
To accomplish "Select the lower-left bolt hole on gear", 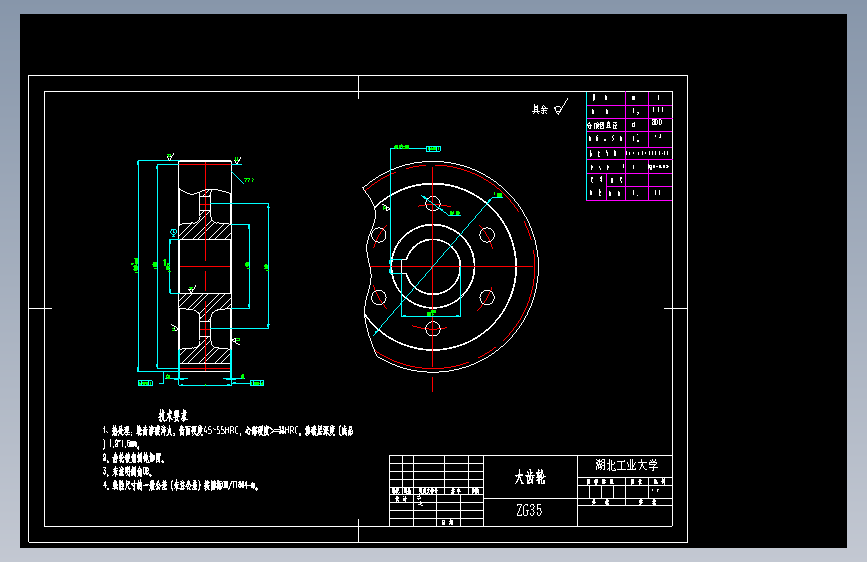I will pos(379,297).
